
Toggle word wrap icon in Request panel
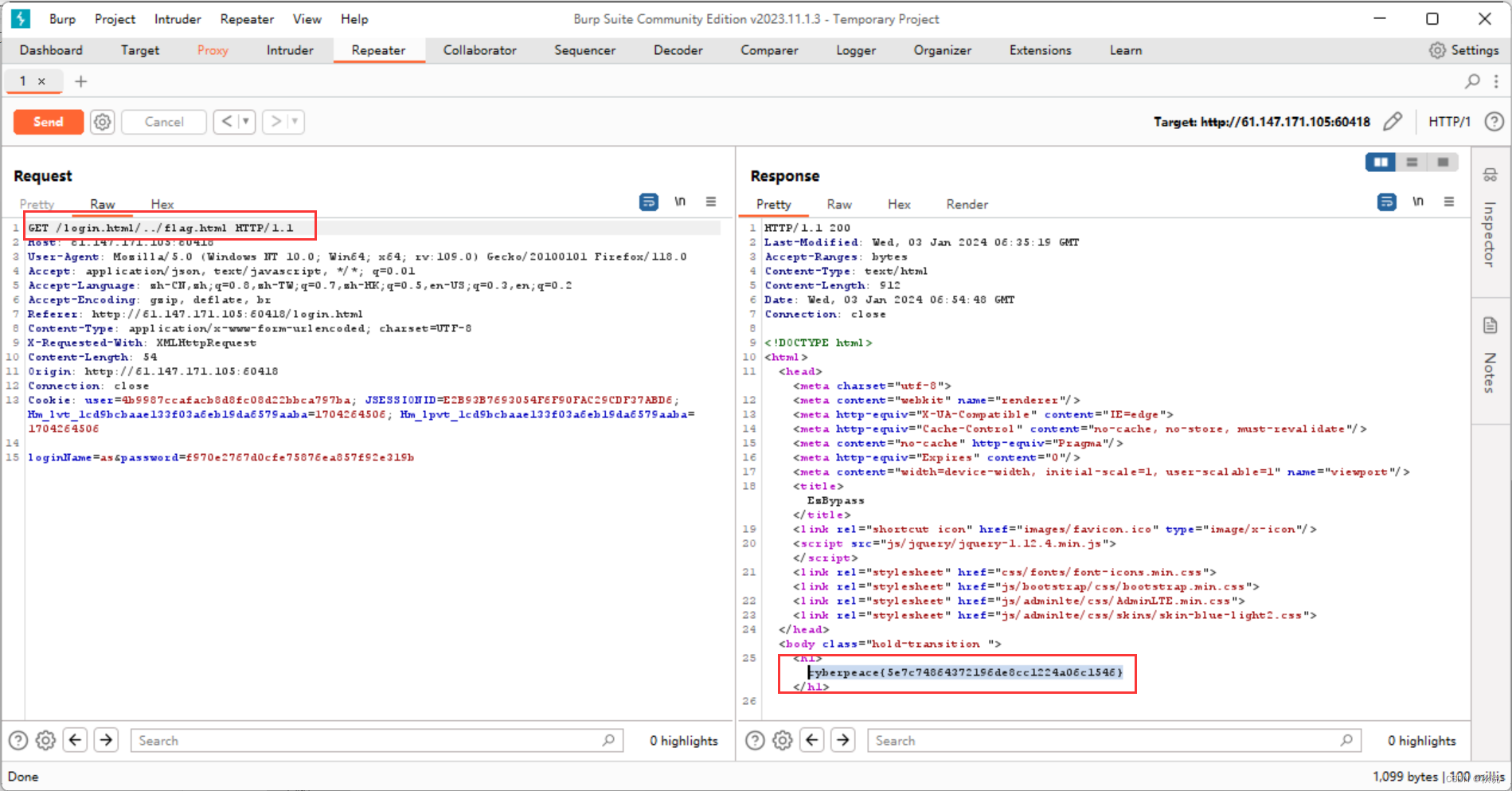coord(649,202)
